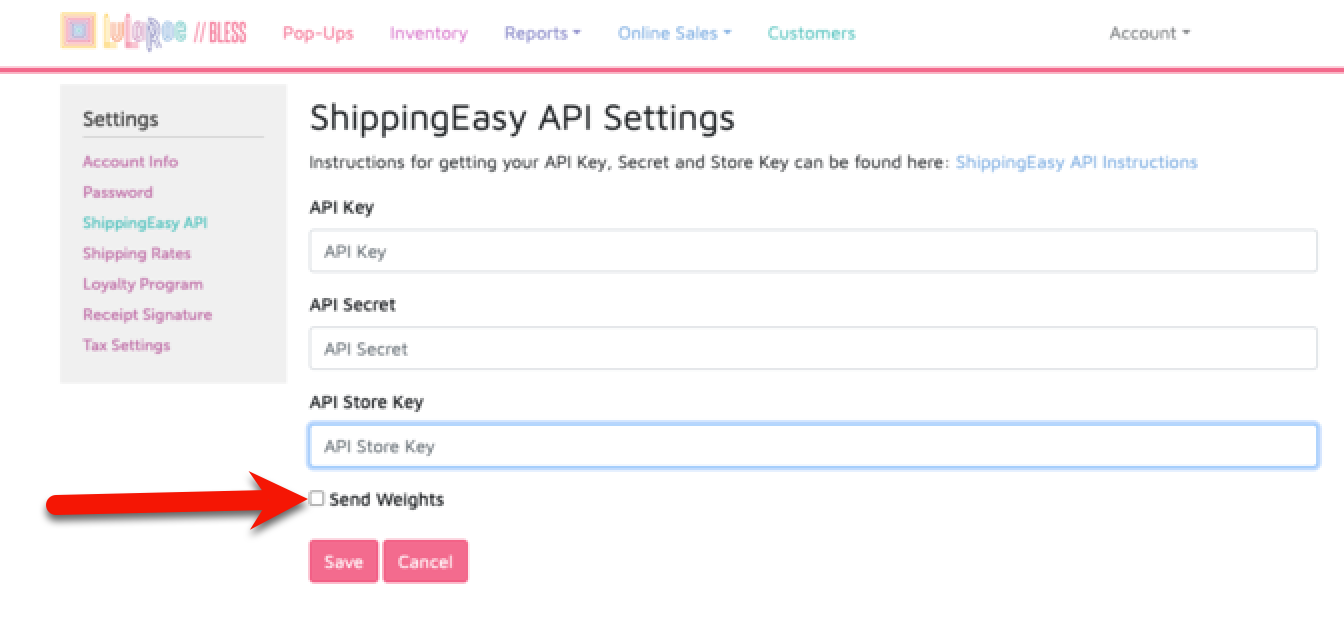Viewport: 1344px width, 626px height.
Task: Click the LuLaRoe BLESS logo
Action: (x=153, y=32)
